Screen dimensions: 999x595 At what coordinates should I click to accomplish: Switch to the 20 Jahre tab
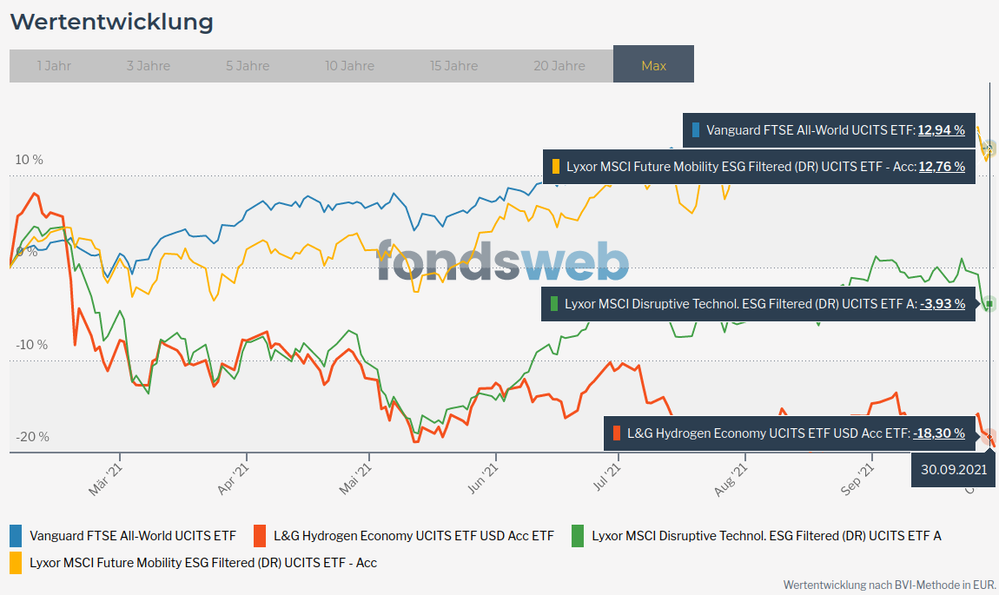click(559, 66)
